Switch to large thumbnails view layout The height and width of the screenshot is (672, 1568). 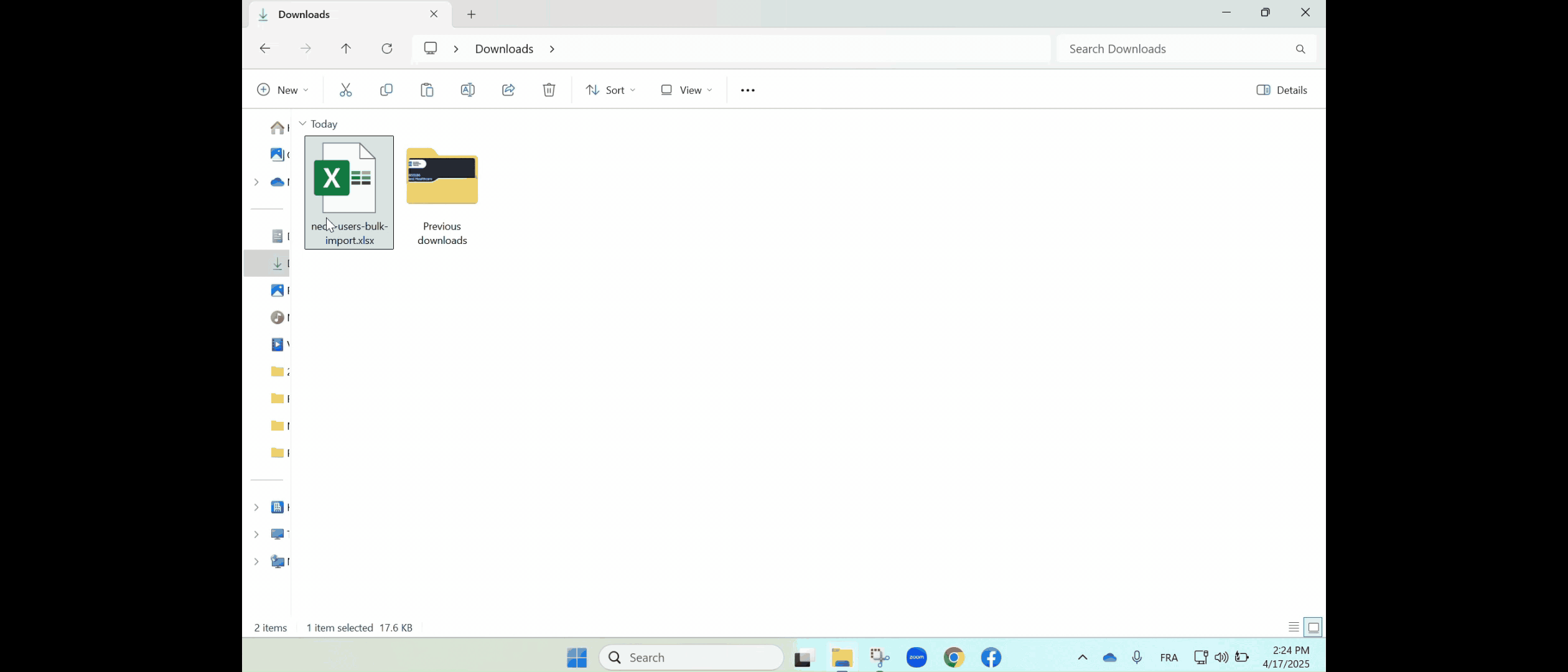pos(1313,627)
